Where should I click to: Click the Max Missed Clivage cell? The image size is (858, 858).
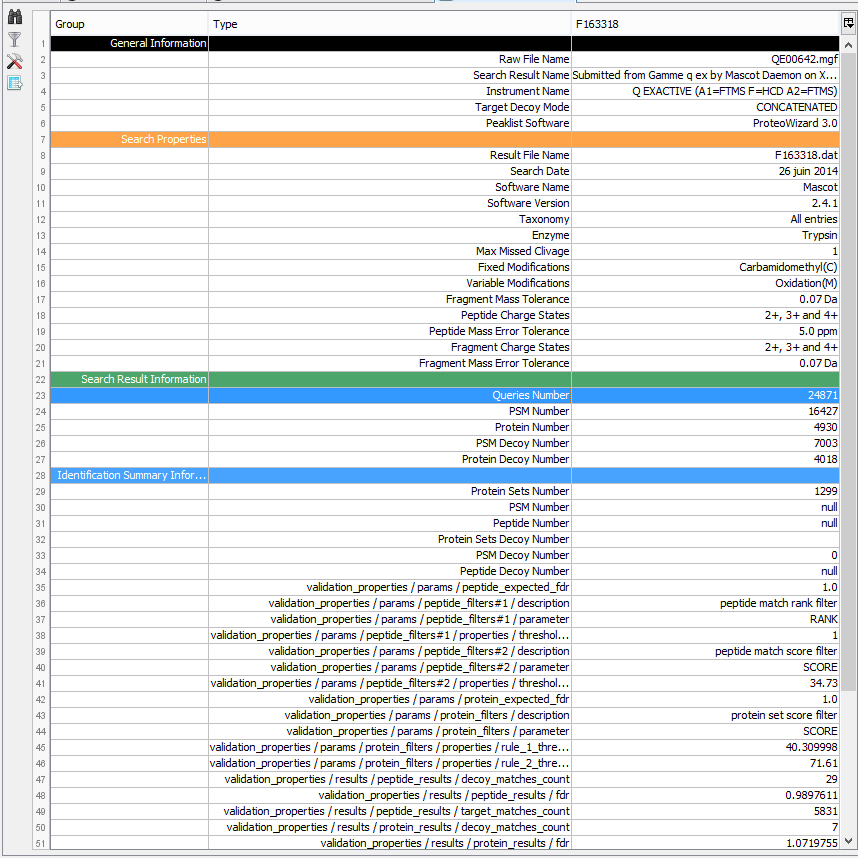pyautogui.click(x=390, y=251)
